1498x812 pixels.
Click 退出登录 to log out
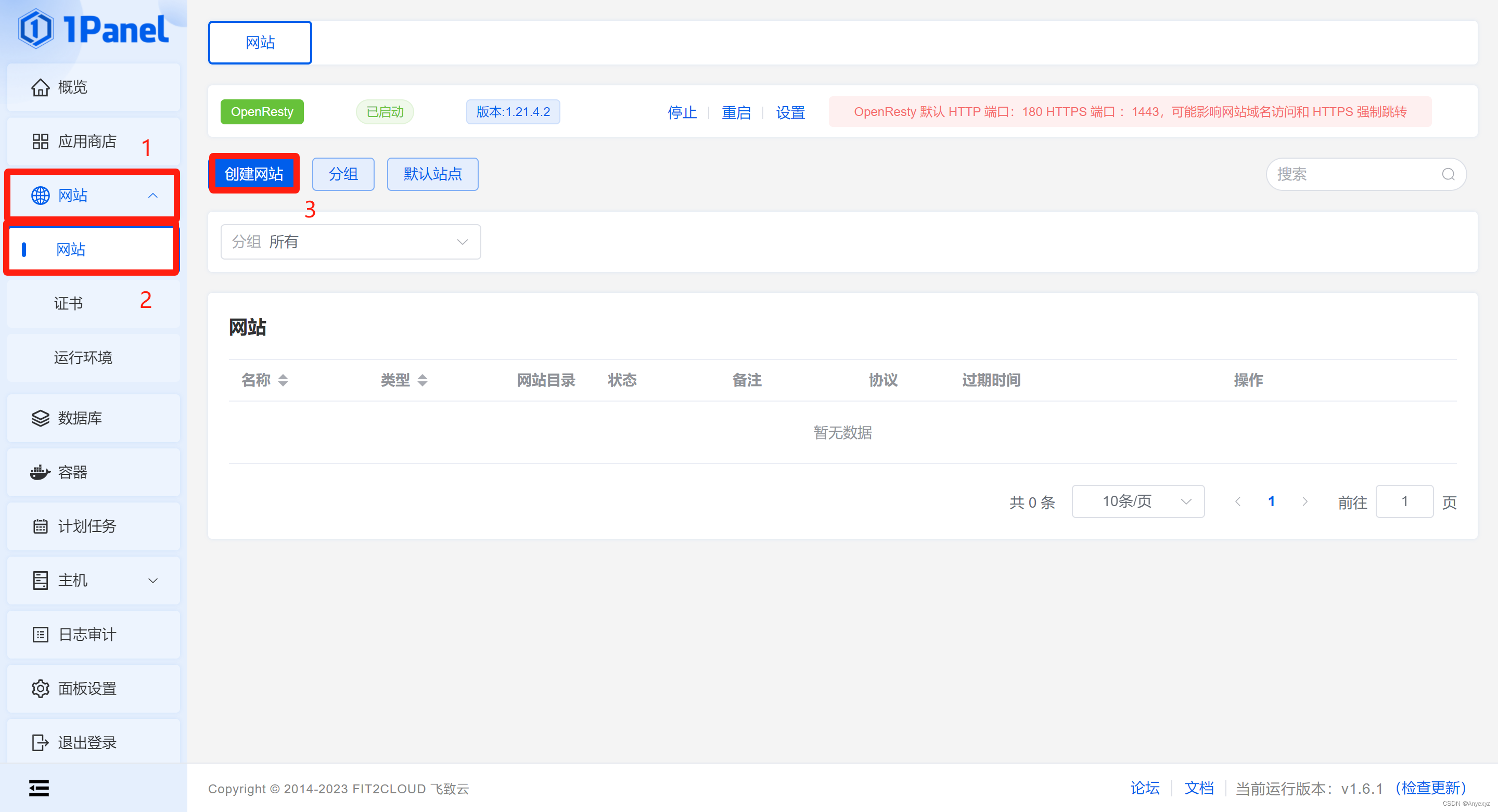point(93,742)
